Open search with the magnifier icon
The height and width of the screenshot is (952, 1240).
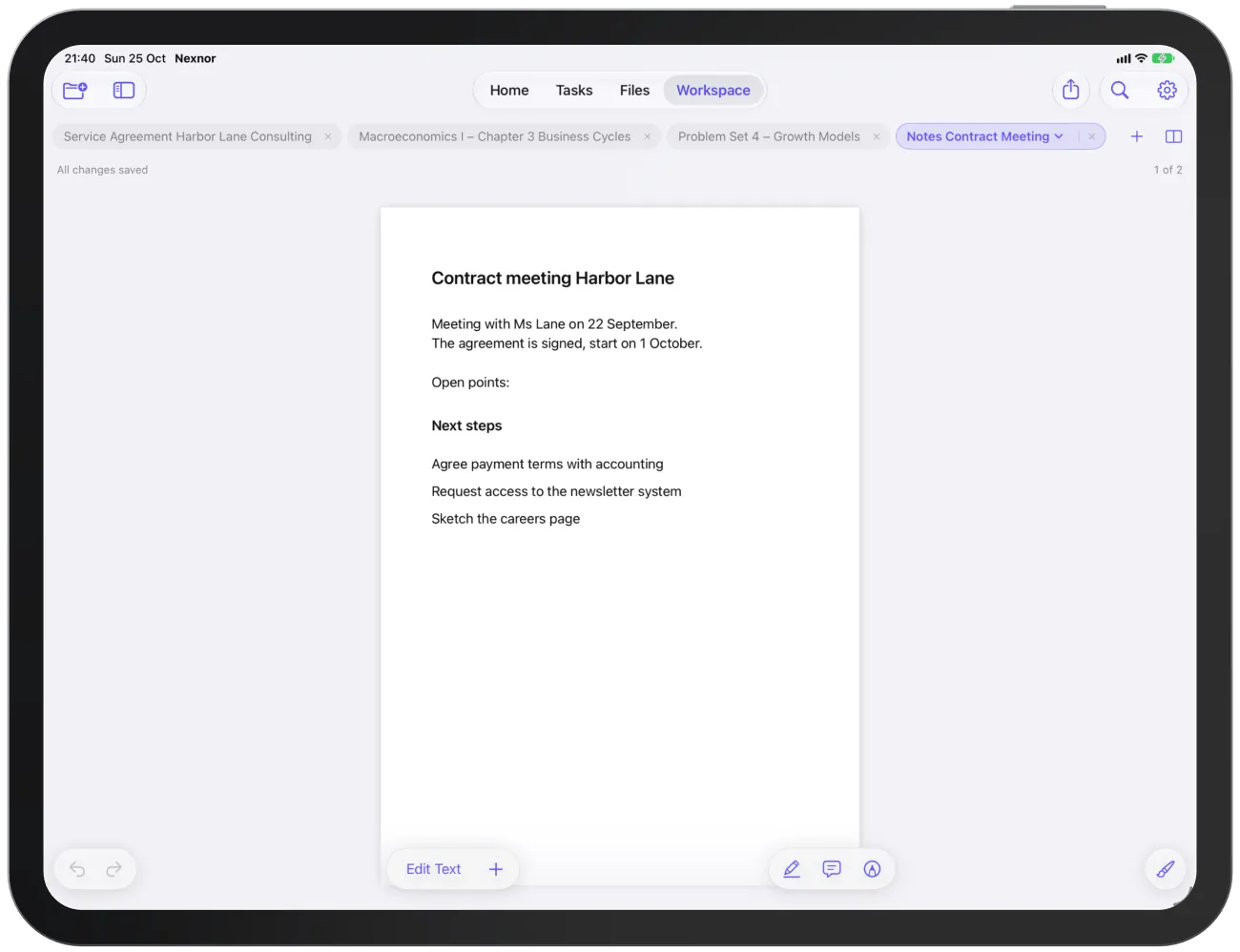1120,90
